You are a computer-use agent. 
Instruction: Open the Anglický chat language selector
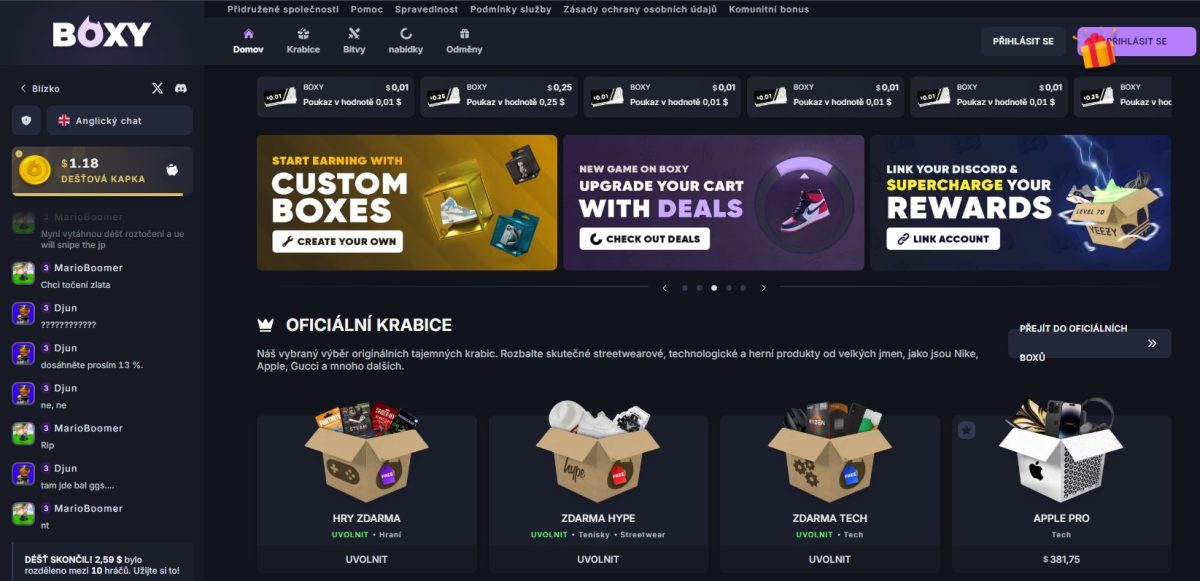pyautogui.click(x=119, y=120)
